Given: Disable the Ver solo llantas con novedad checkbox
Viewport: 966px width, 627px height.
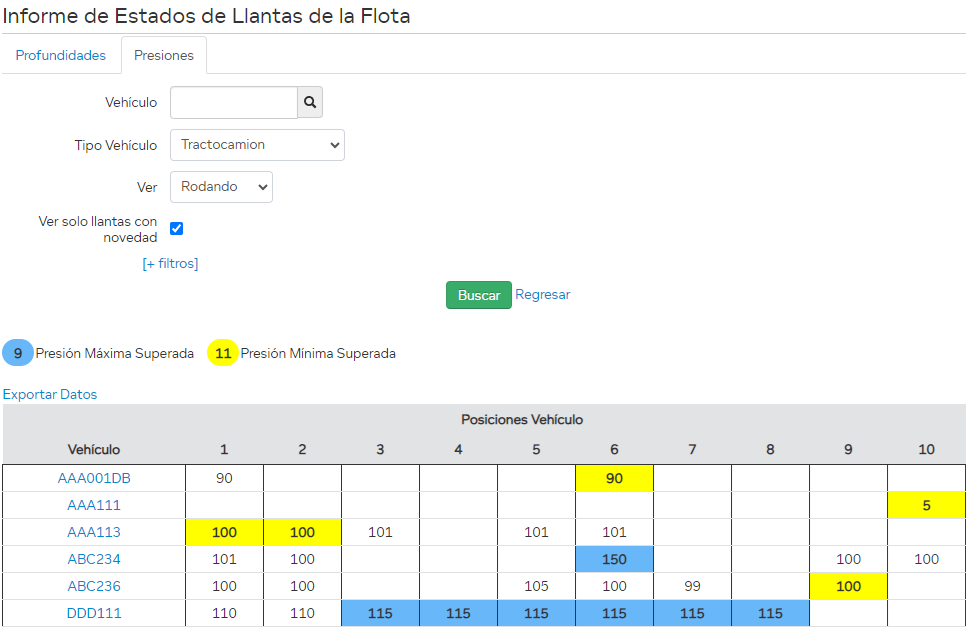Looking at the screenshot, I should (176, 228).
